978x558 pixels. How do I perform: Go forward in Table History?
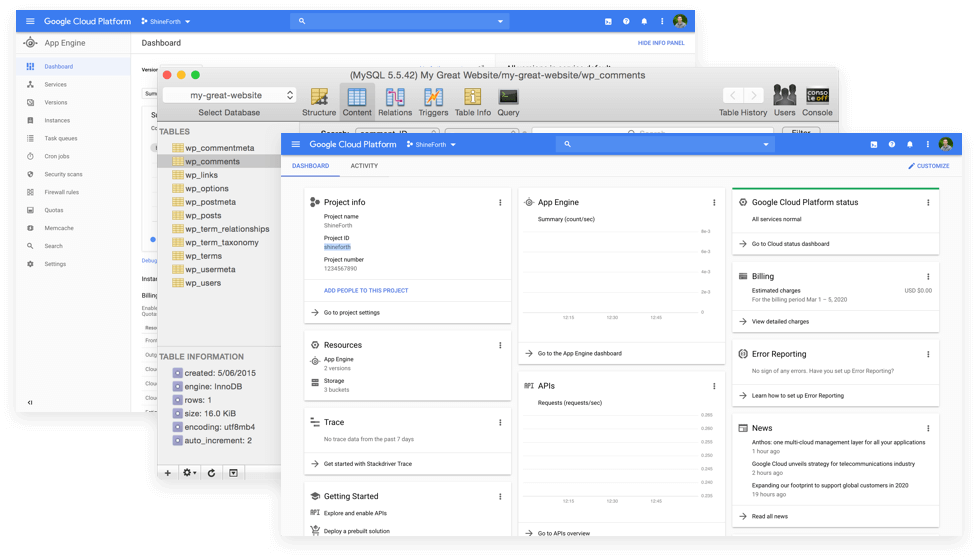[x=753, y=95]
